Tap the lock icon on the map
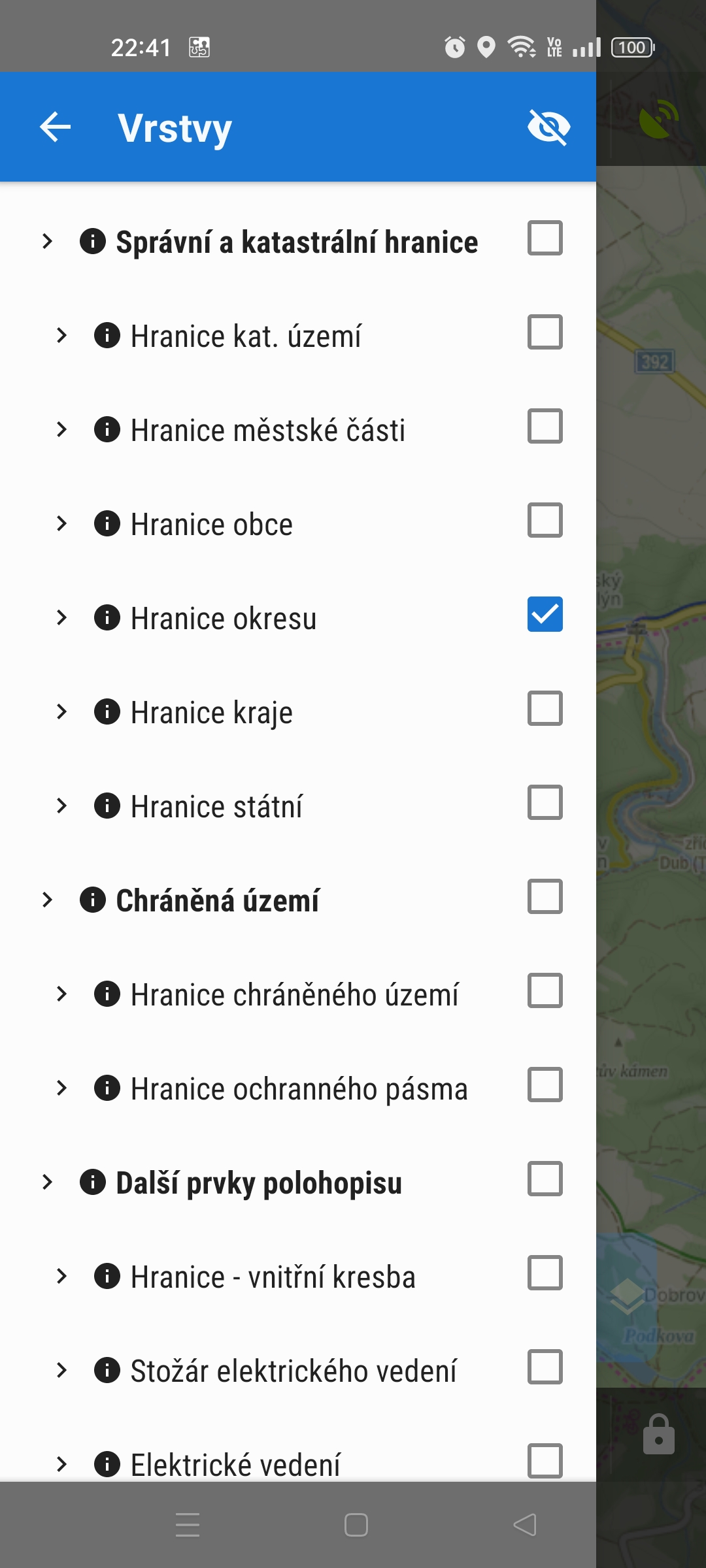Screen dimensions: 706x1568 (x=658, y=1435)
